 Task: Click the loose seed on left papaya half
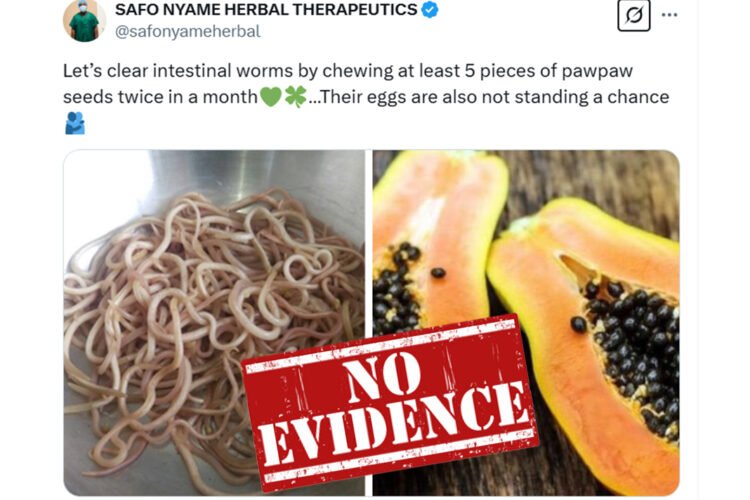pos(438,273)
